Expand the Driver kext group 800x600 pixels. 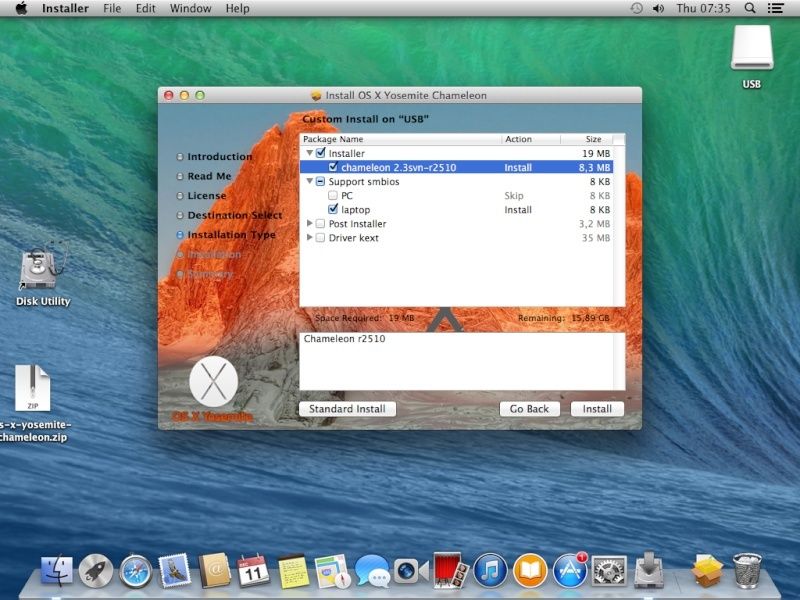click(309, 238)
